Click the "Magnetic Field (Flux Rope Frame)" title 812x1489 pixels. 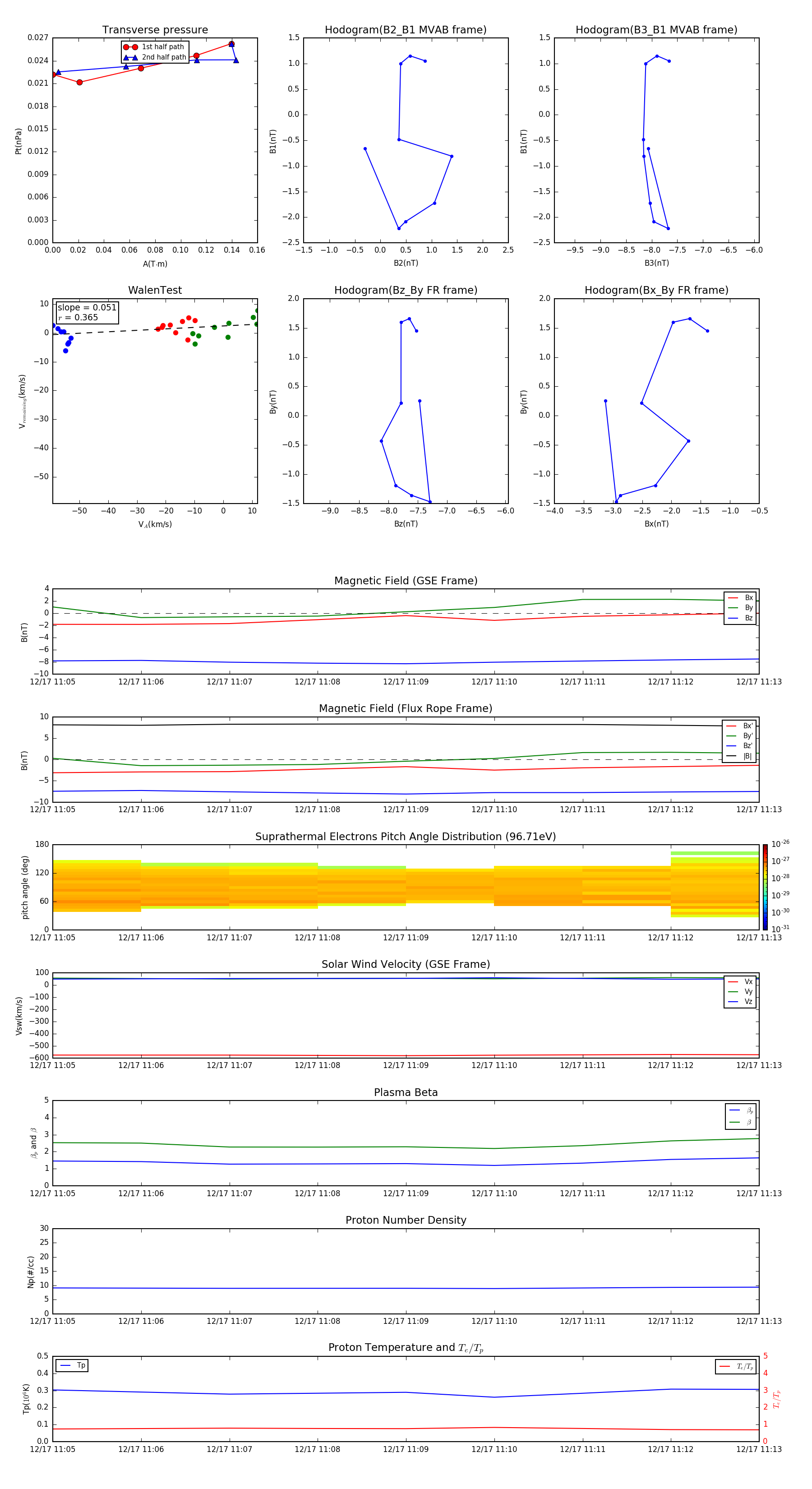406,709
